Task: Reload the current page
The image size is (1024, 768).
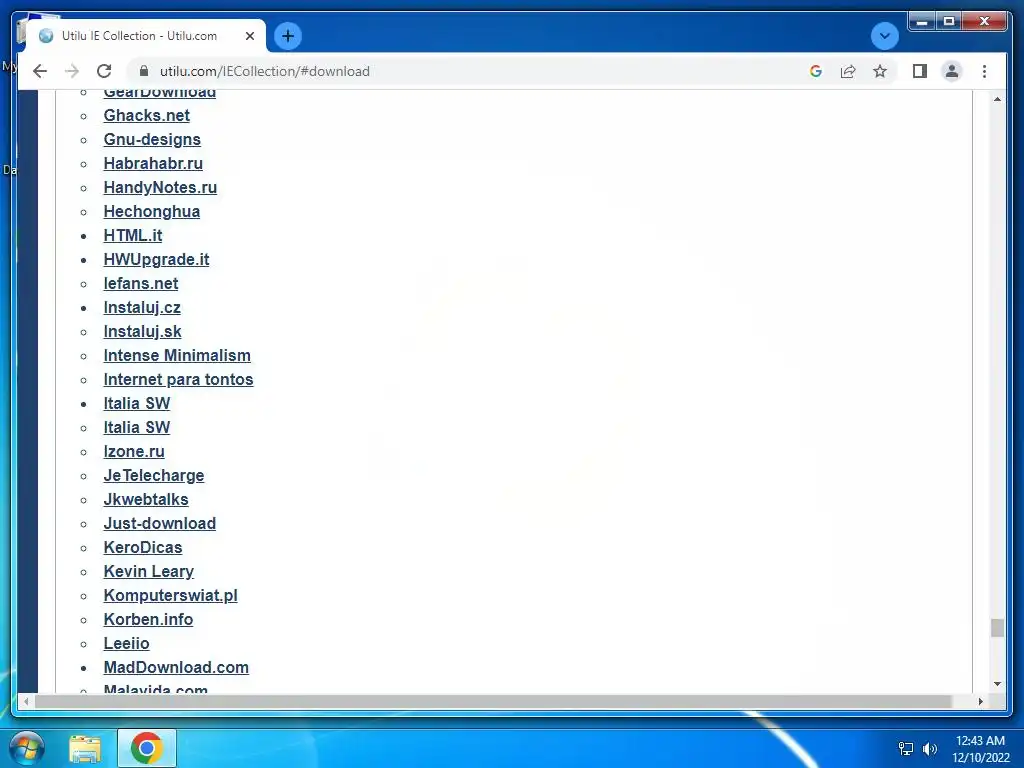Action: (104, 71)
